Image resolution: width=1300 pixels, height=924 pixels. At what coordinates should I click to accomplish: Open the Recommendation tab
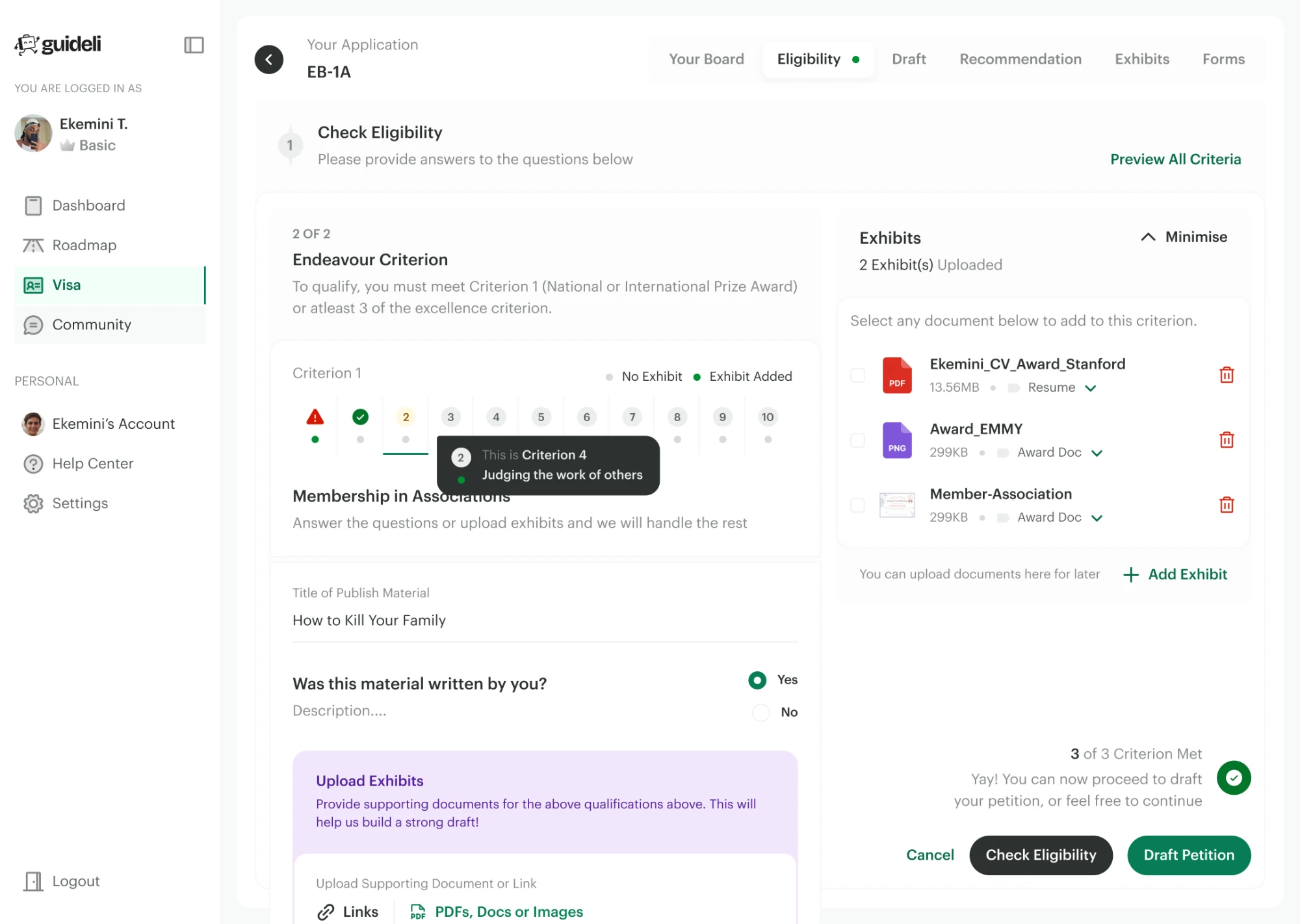pos(1020,59)
